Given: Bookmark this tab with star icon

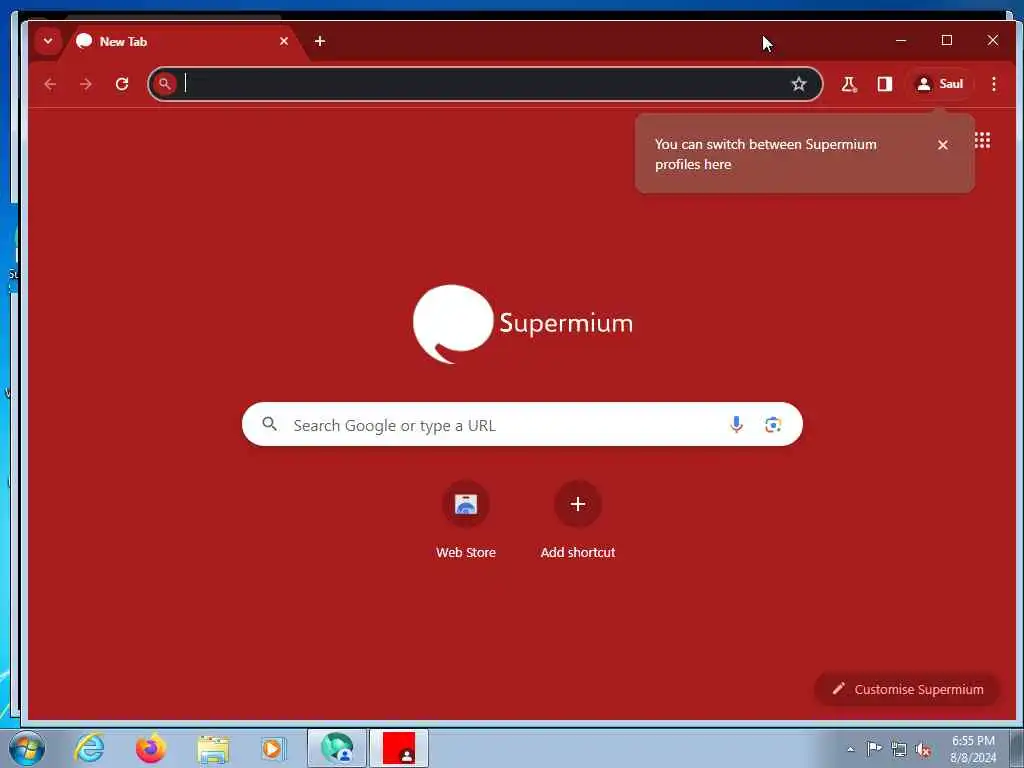Looking at the screenshot, I should point(799,84).
